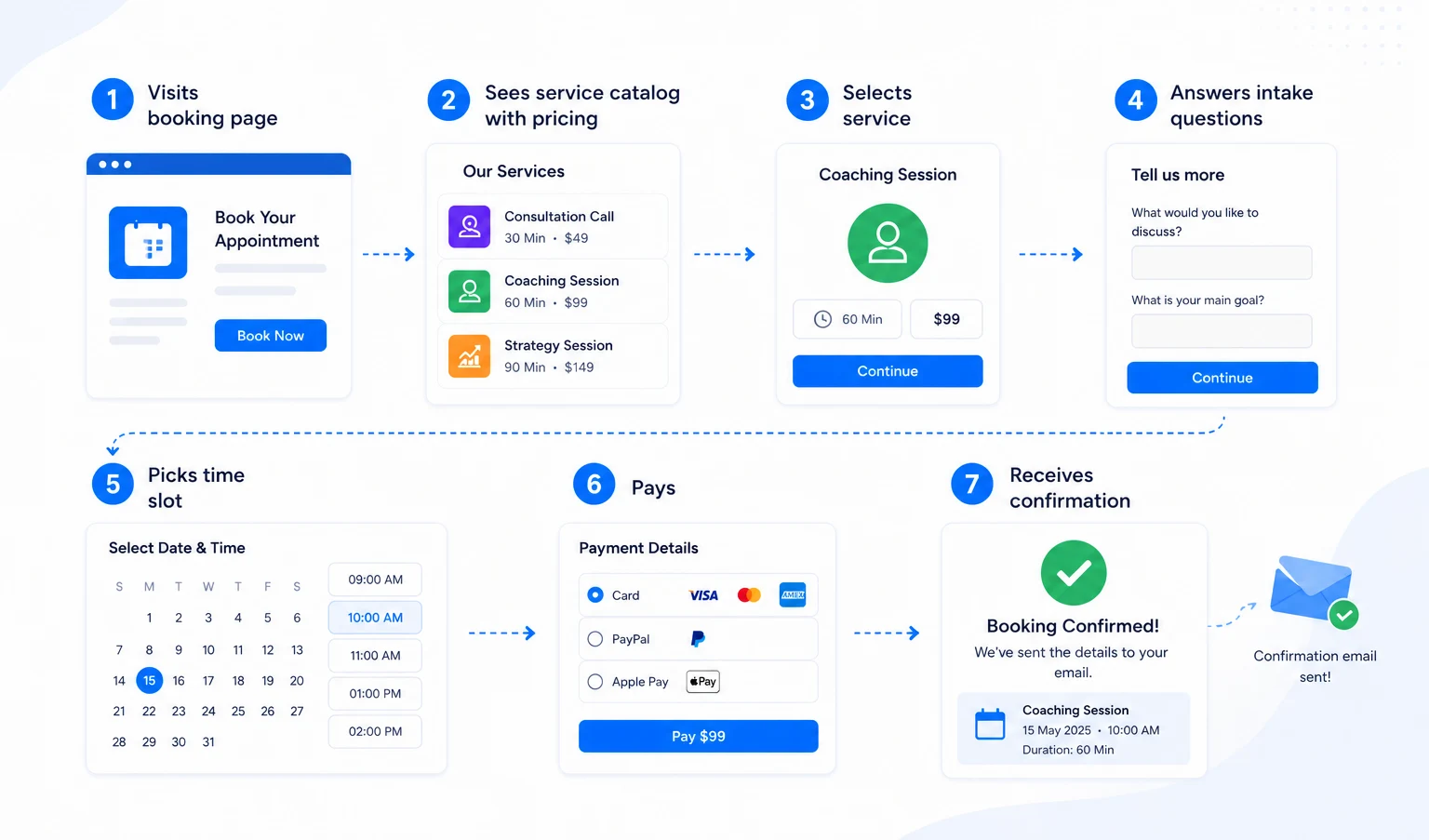
Task: Pick date 22 in the calendar
Action: click(149, 712)
